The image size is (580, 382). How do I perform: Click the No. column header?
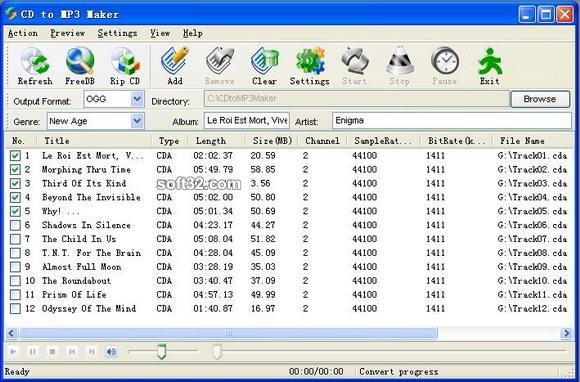[x=21, y=141]
